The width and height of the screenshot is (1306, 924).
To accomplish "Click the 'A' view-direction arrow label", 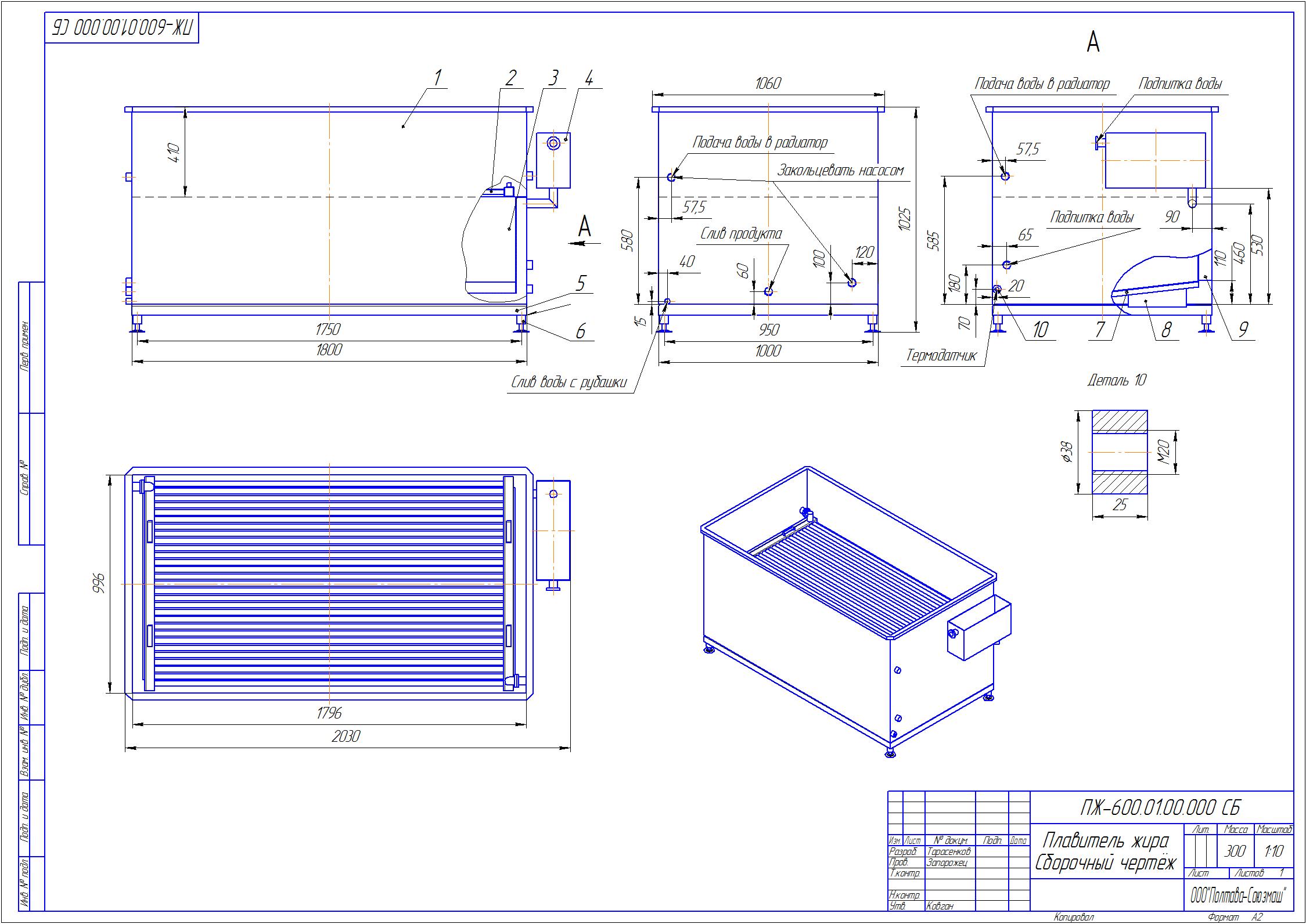I will [x=584, y=226].
